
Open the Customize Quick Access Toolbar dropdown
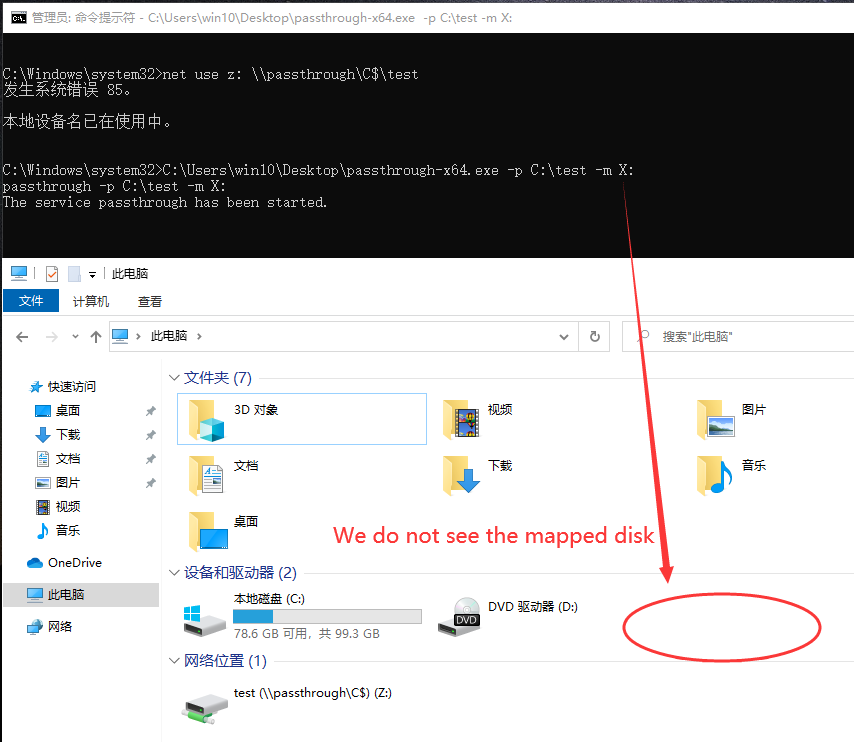(x=93, y=275)
